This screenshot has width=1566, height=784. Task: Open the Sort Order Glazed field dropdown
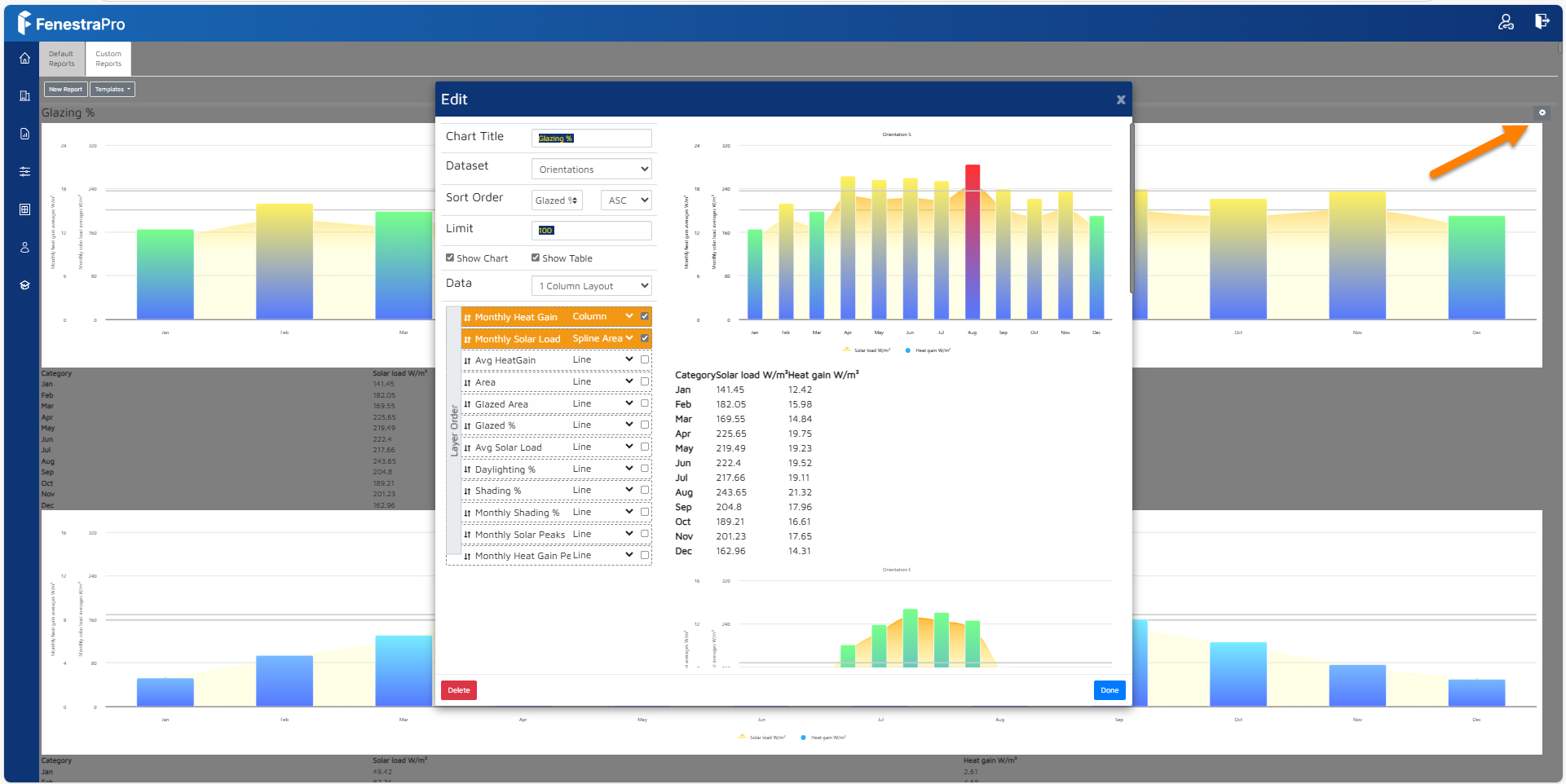557,200
